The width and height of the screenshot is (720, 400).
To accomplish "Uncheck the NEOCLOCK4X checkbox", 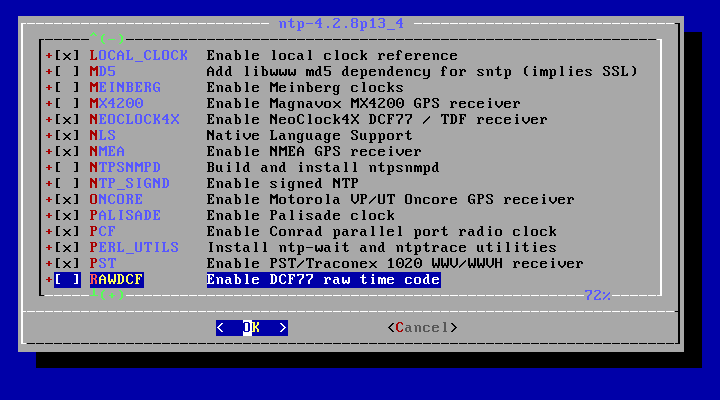I will click(68, 120).
